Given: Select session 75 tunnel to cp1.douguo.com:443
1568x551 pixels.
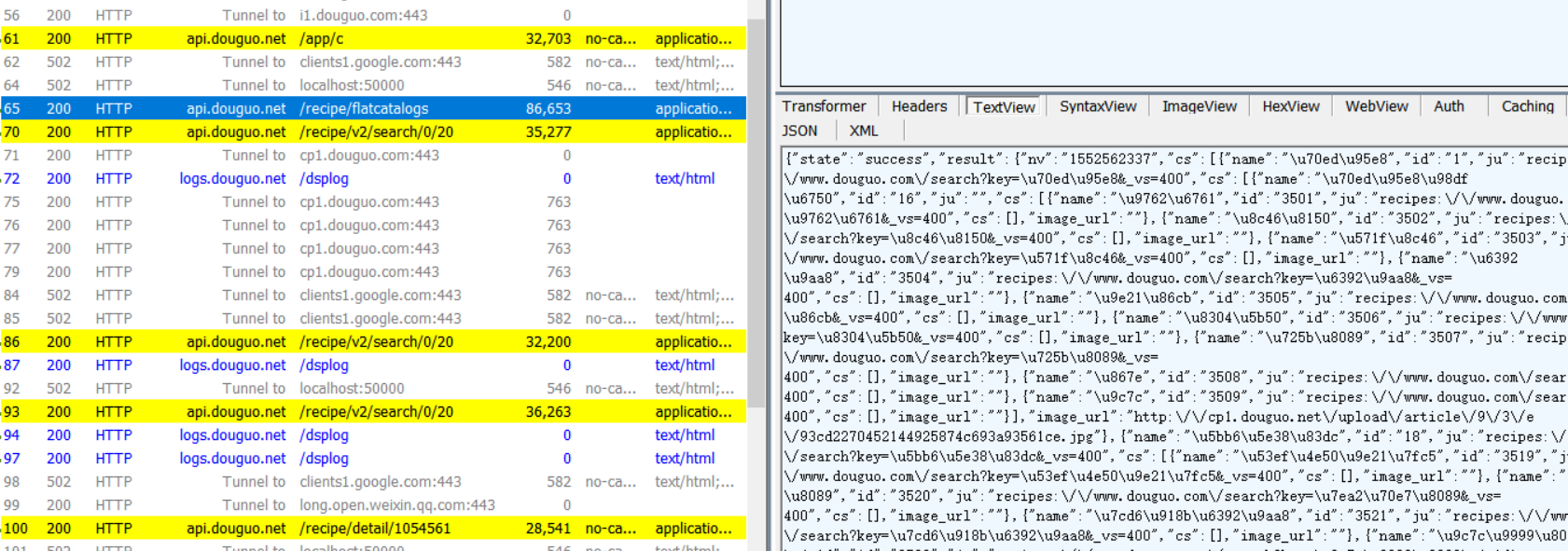Looking at the screenshot, I should pyautogui.click(x=373, y=201).
